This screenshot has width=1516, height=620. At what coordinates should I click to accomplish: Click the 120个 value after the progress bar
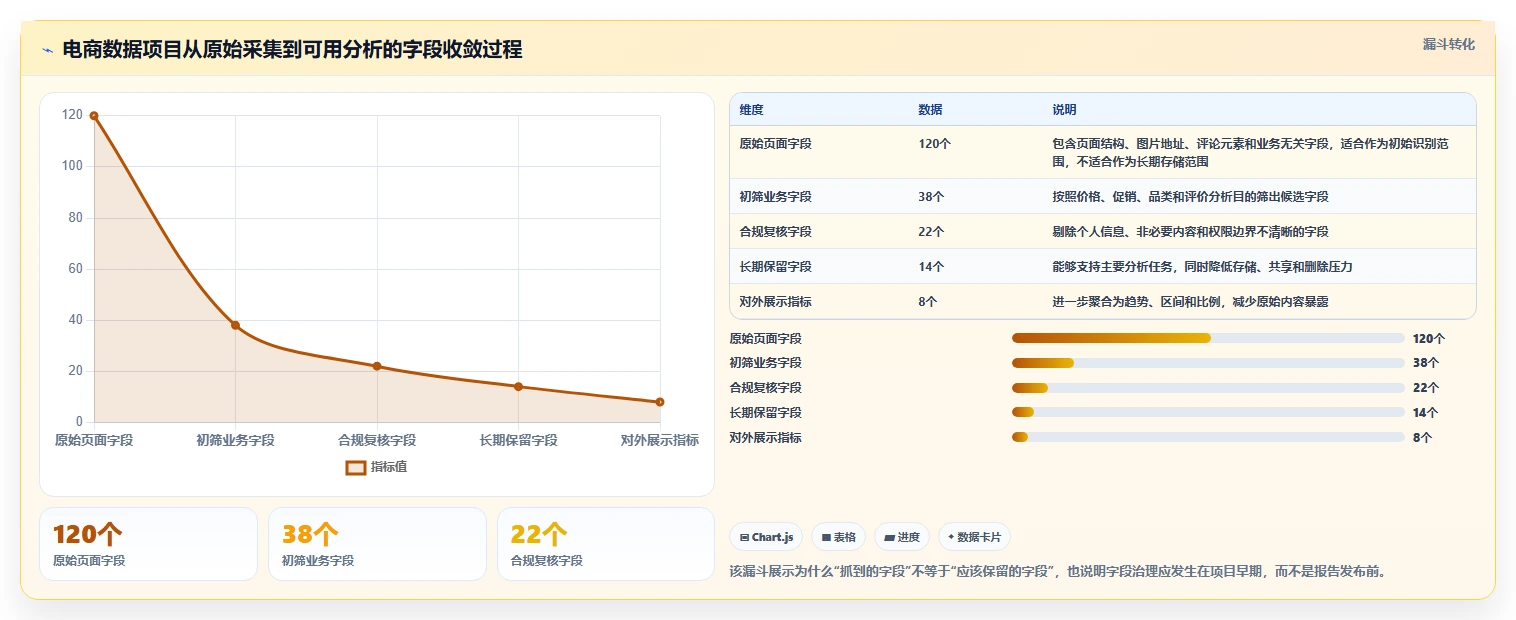tap(1429, 339)
